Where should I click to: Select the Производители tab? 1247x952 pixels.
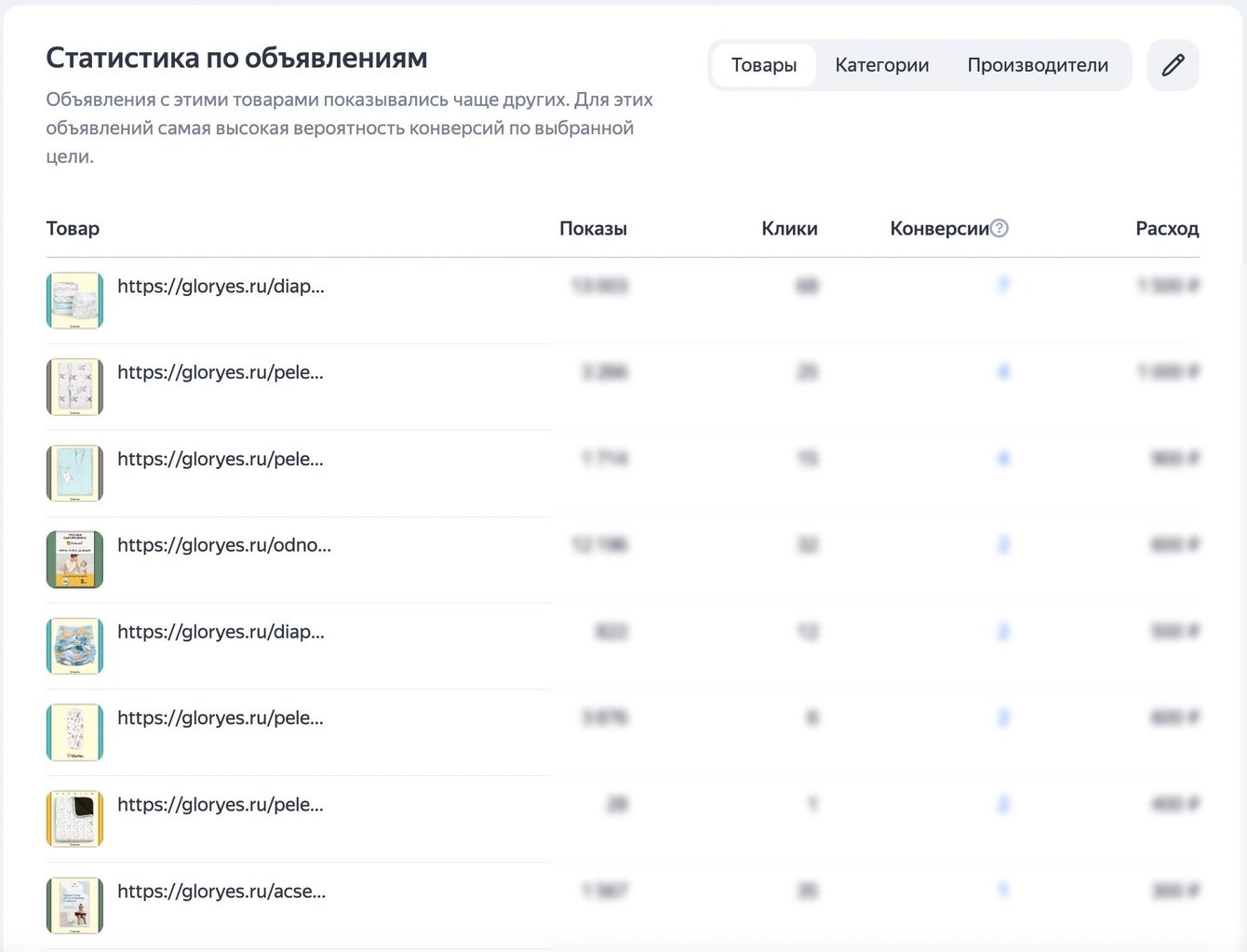pyautogui.click(x=1038, y=65)
